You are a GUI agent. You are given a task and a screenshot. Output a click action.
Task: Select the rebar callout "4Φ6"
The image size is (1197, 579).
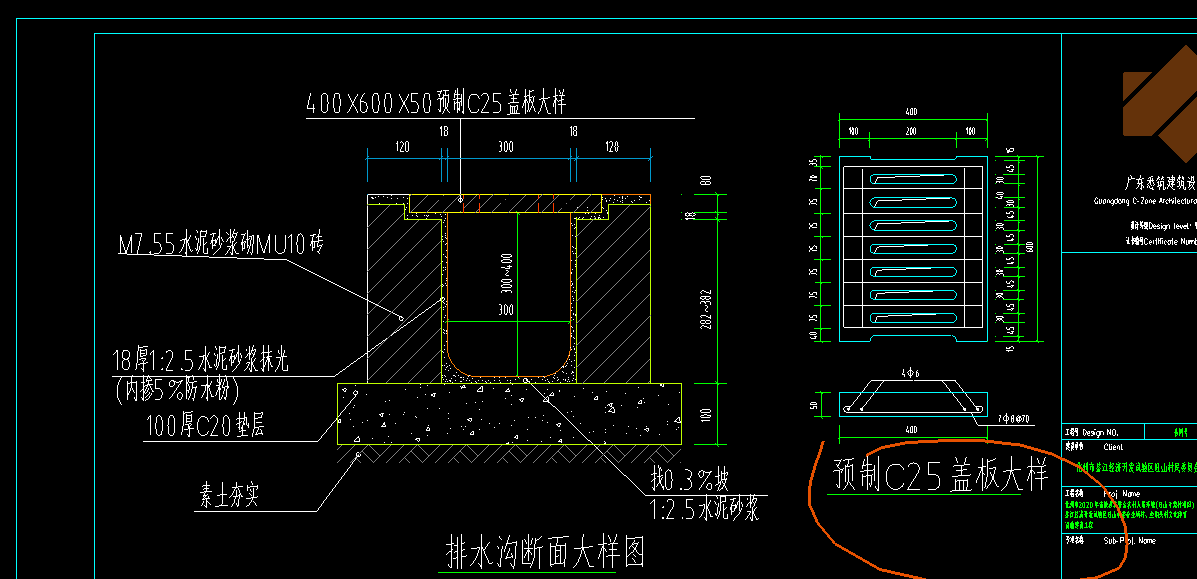click(x=911, y=374)
